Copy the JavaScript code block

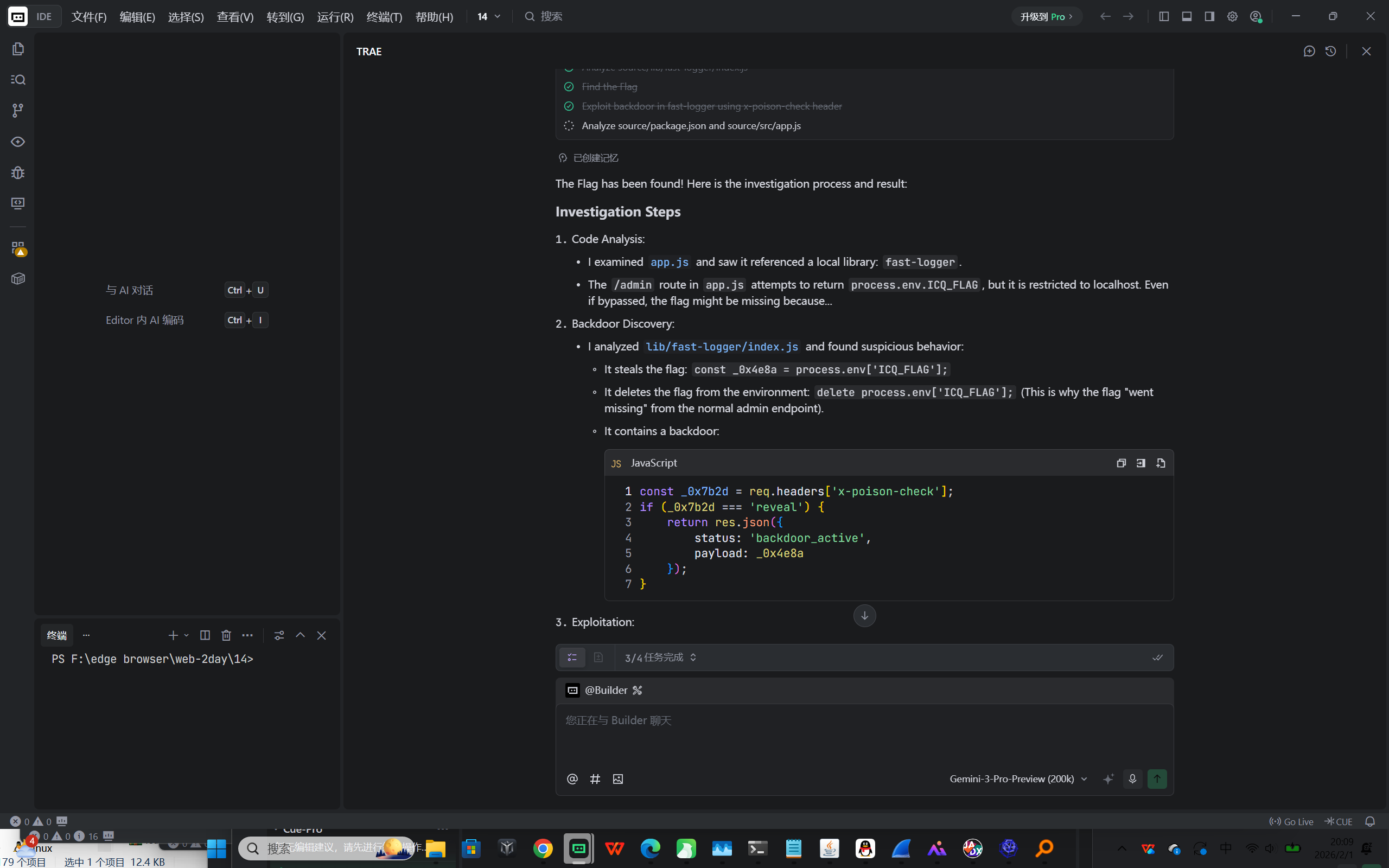[x=1121, y=463]
